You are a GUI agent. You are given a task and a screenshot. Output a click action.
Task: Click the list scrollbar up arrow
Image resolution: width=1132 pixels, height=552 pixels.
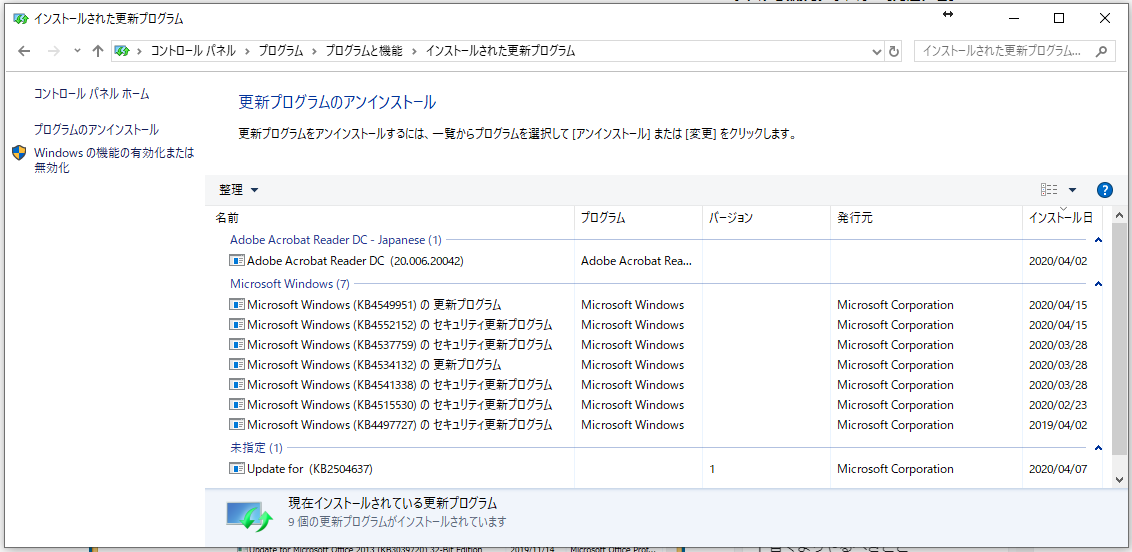click(x=1120, y=215)
